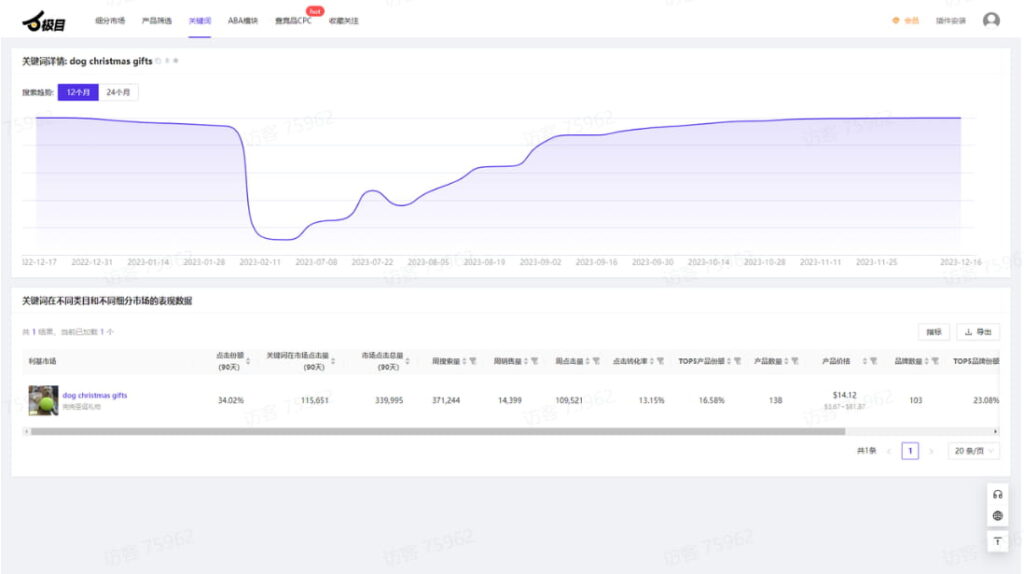
Task: Click the filter icon beside 点击转化率
Action: pos(661,361)
